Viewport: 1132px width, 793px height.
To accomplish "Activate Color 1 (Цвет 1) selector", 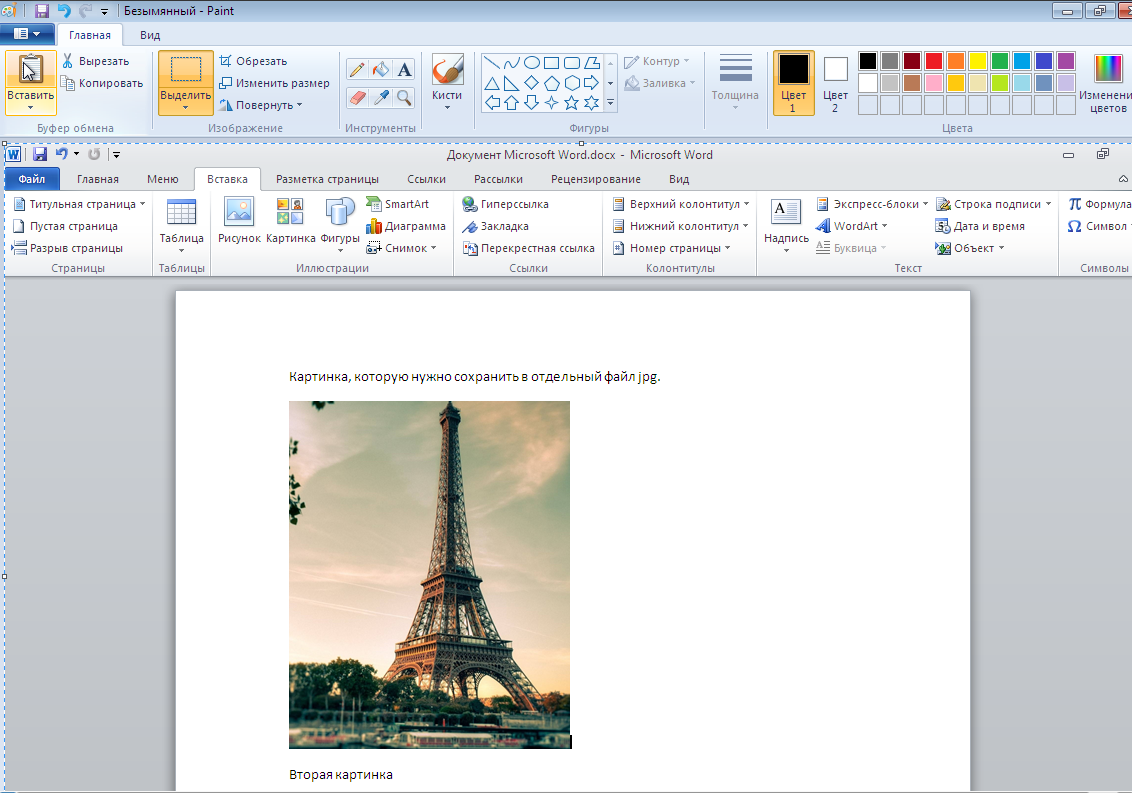I will [x=793, y=83].
